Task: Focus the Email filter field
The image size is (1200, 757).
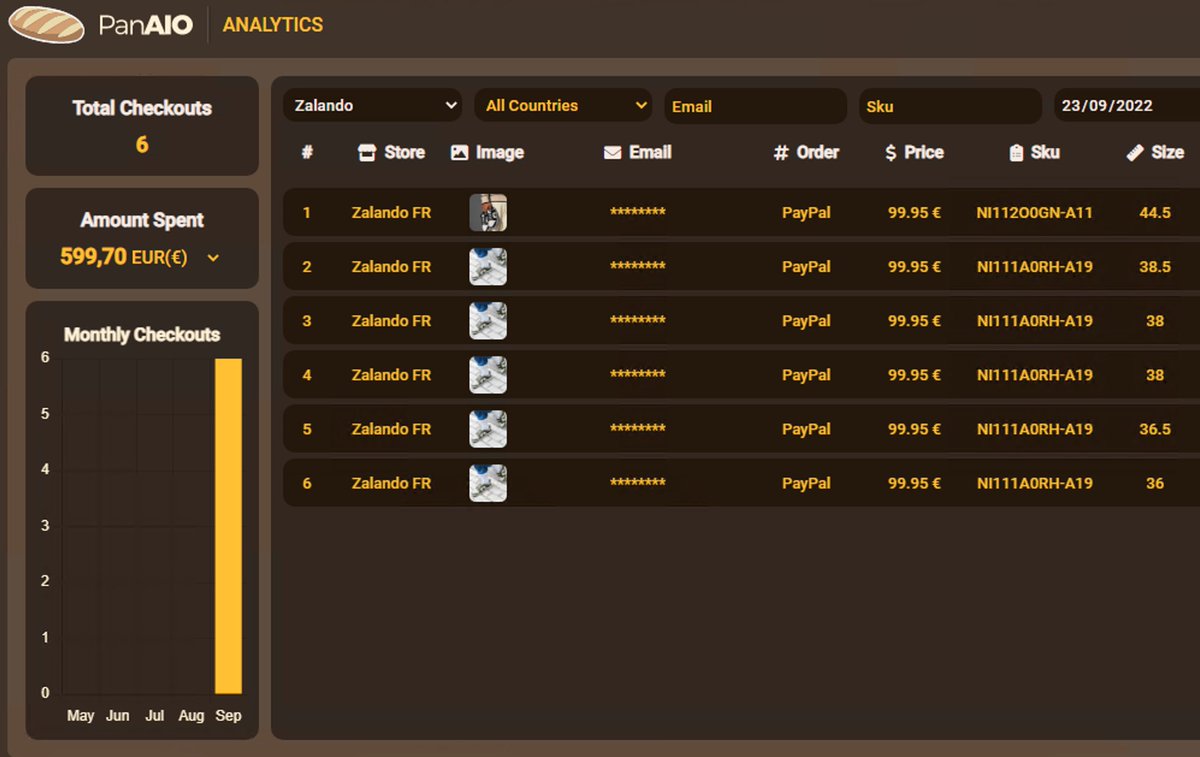Action: point(755,106)
